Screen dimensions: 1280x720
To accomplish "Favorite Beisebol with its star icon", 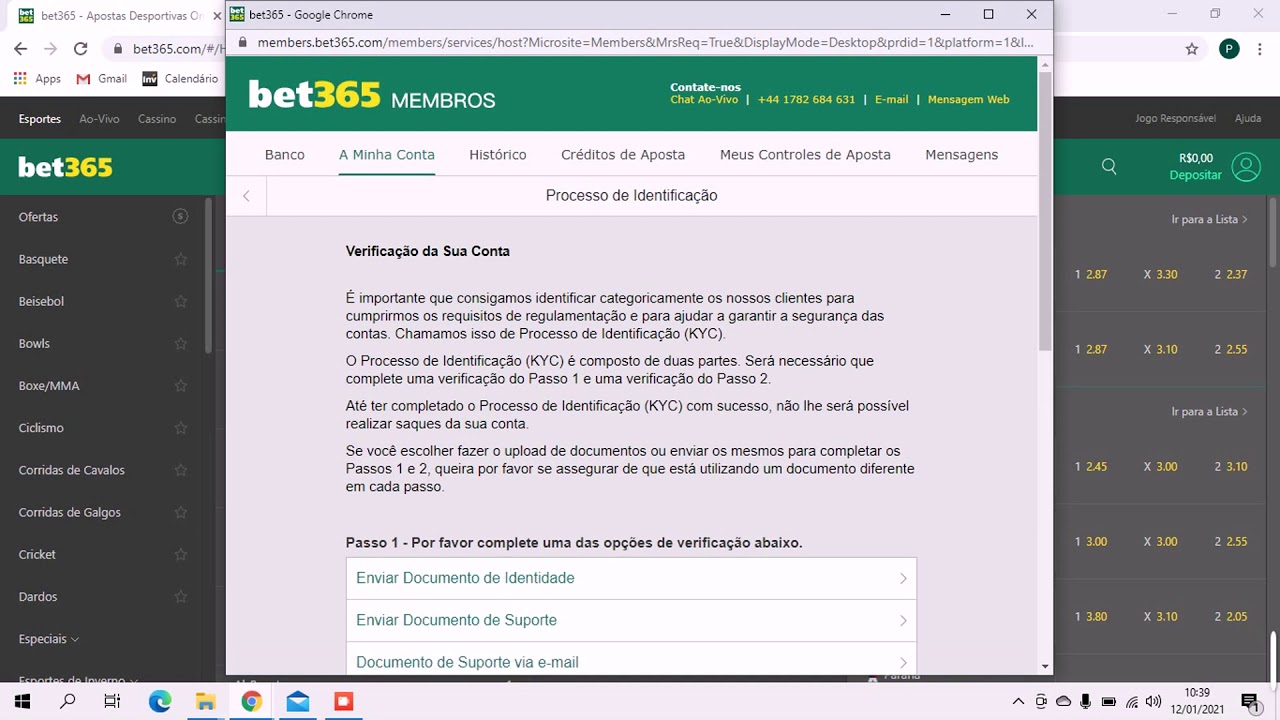I will (180, 301).
